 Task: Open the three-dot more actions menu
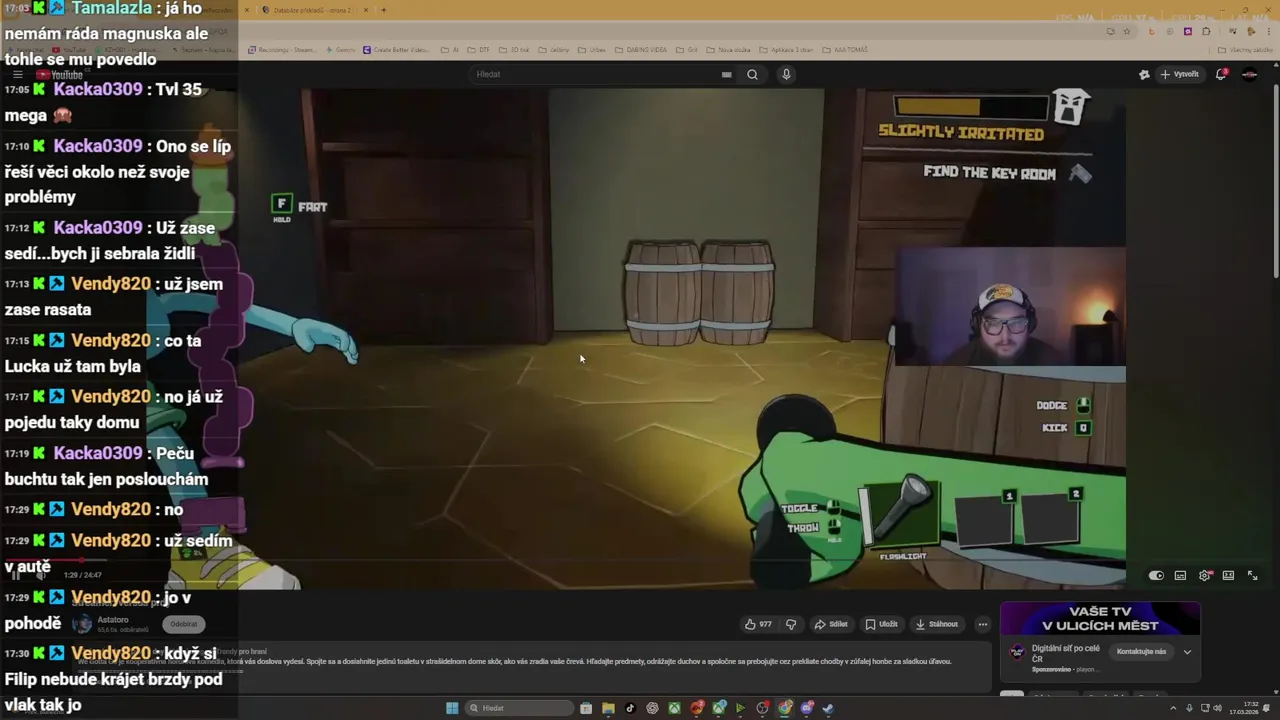click(982, 624)
